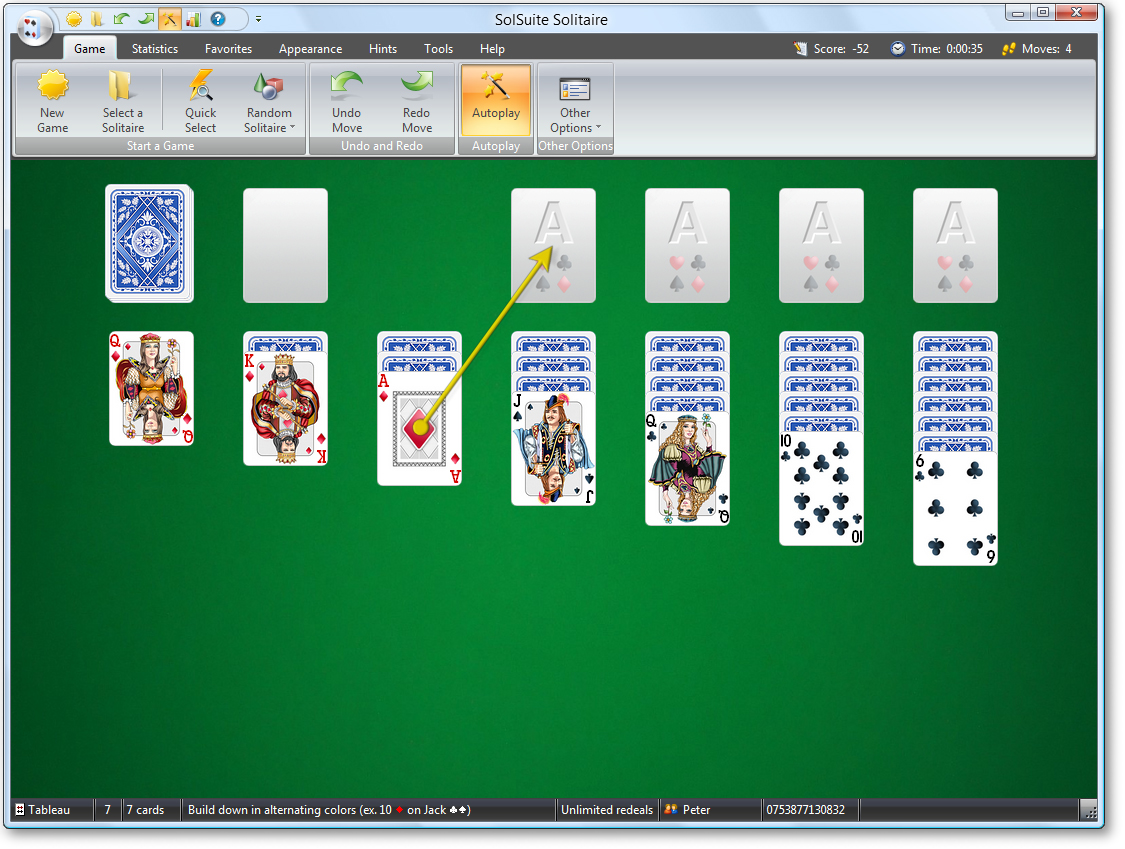Screen dimensions: 1125x849
Task: Toggle autoplay wand in quick access toolbar
Action: [x=170, y=19]
